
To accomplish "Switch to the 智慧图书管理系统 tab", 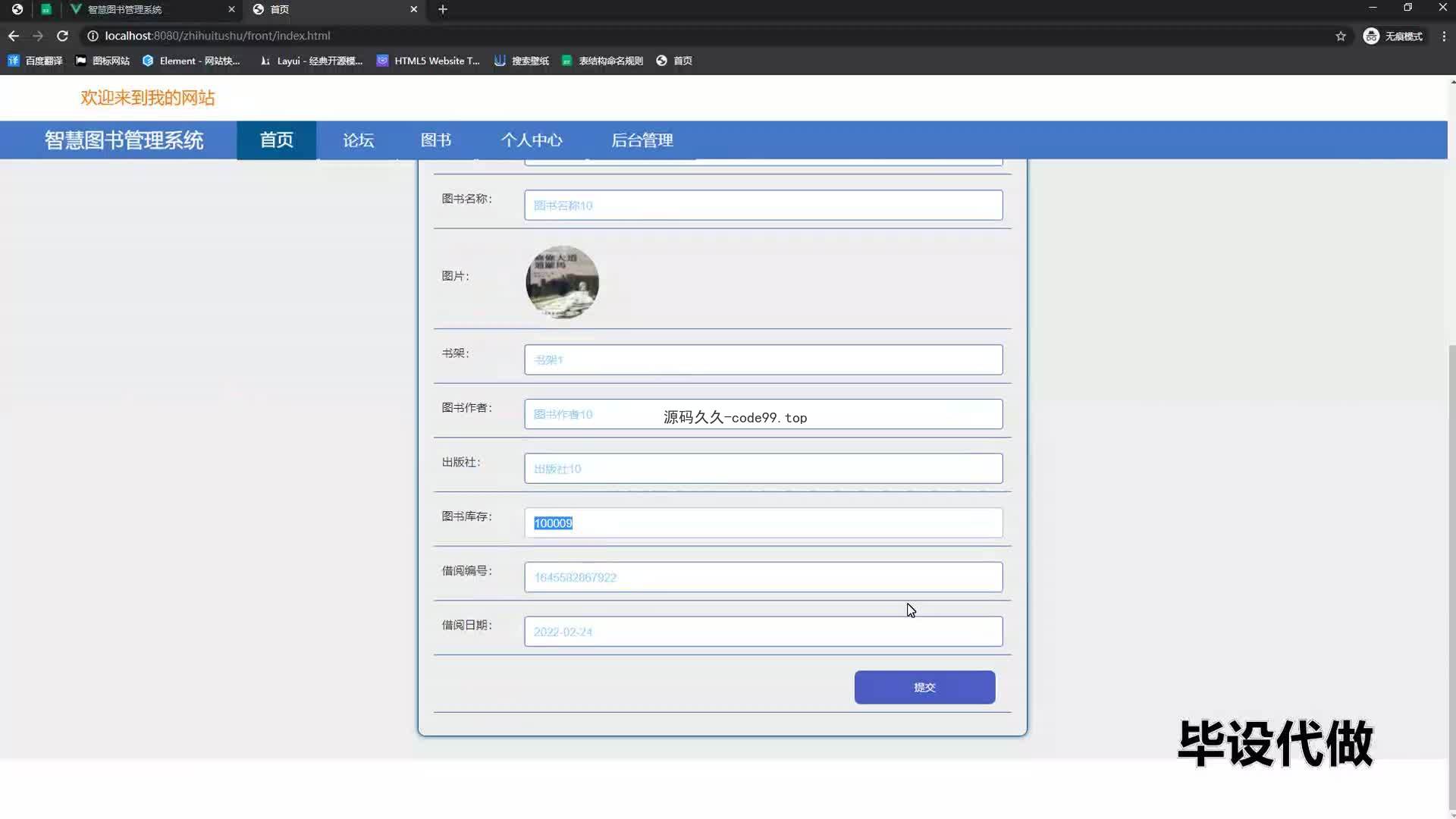I will (144, 9).
